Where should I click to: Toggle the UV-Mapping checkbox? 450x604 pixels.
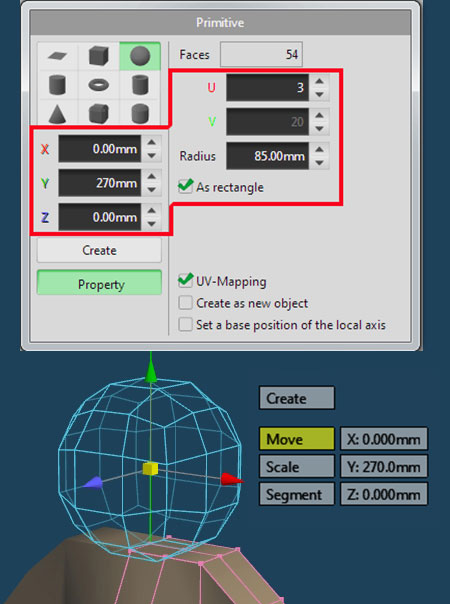tap(185, 281)
